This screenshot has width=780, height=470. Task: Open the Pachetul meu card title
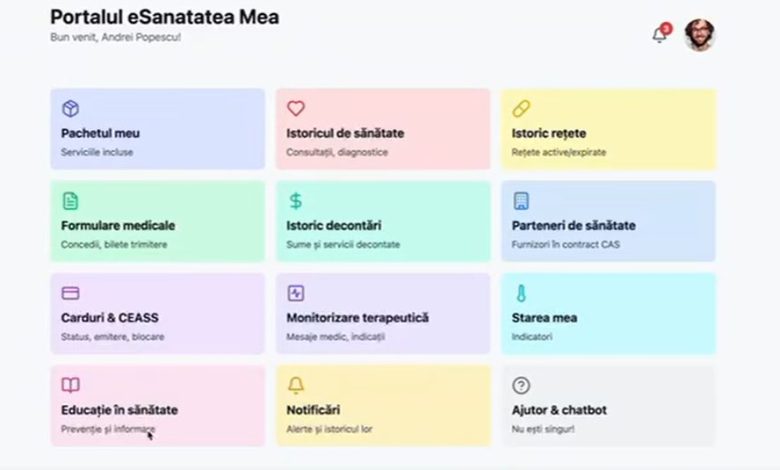(100, 133)
